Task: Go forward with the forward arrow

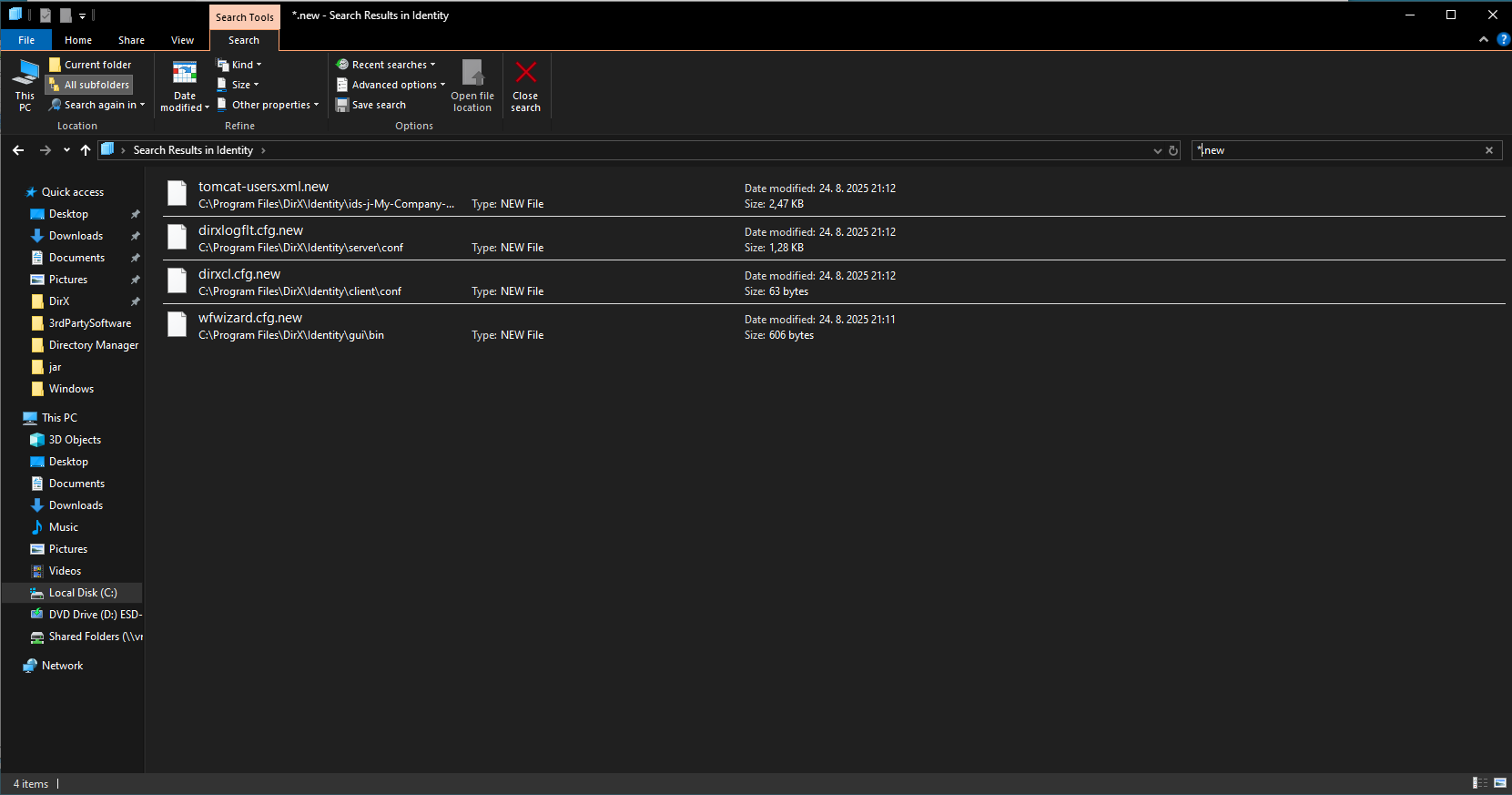Action: pos(45,150)
